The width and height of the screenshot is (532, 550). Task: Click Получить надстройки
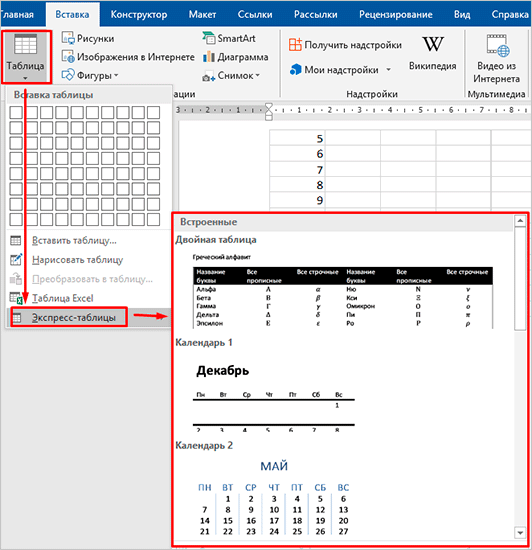[x=345, y=45]
